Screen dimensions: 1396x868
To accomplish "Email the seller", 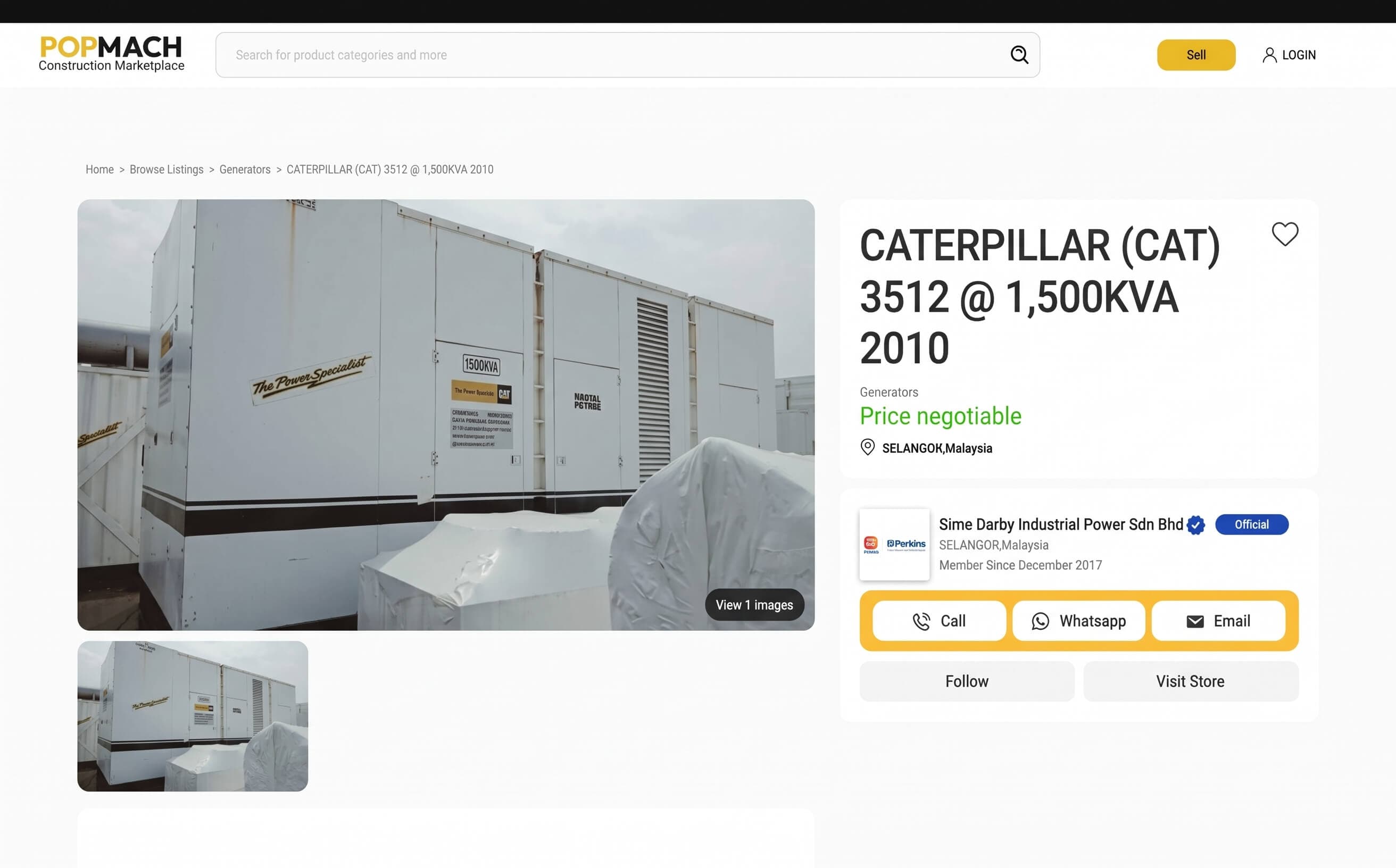I will [1218, 621].
